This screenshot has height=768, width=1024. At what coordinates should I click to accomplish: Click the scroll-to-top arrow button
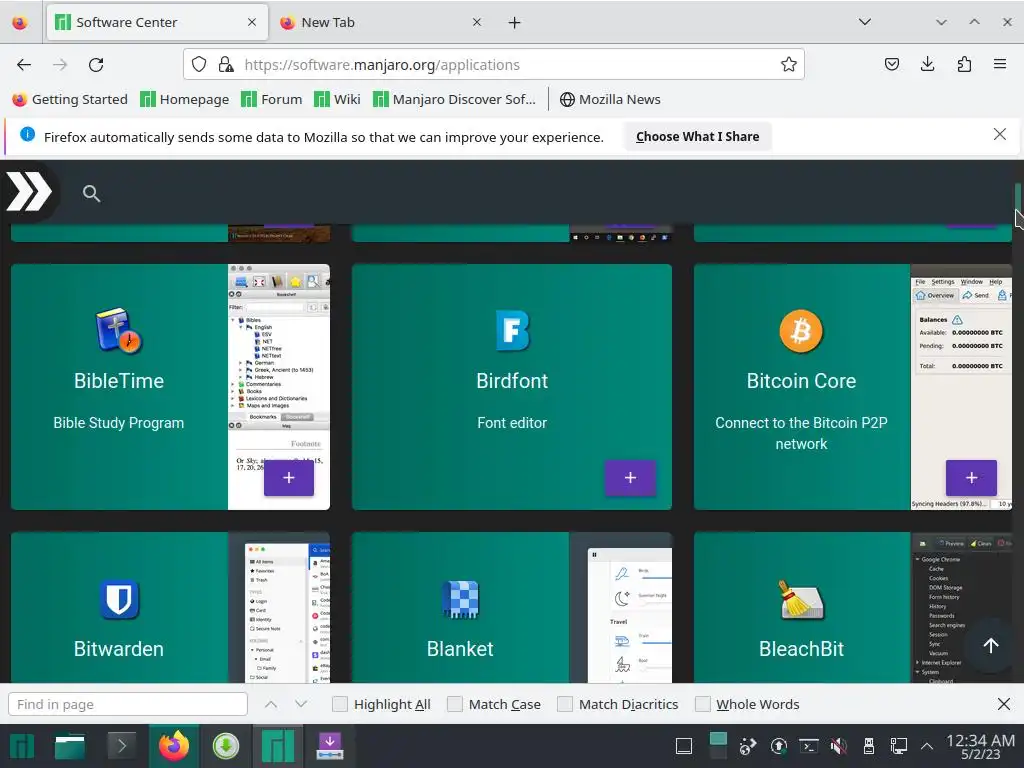pos(991,646)
